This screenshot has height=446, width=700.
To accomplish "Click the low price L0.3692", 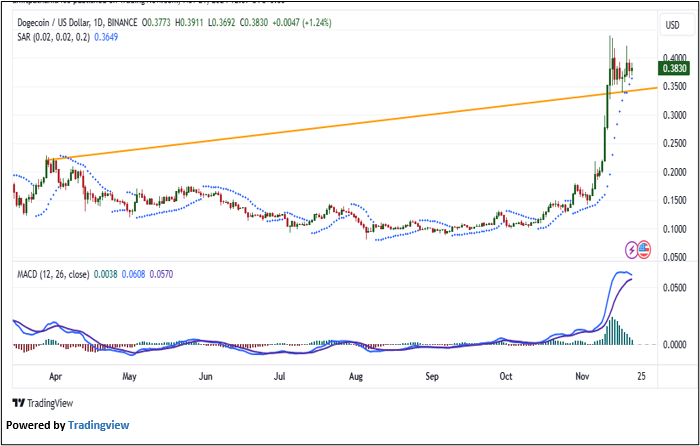I will pos(221,22).
